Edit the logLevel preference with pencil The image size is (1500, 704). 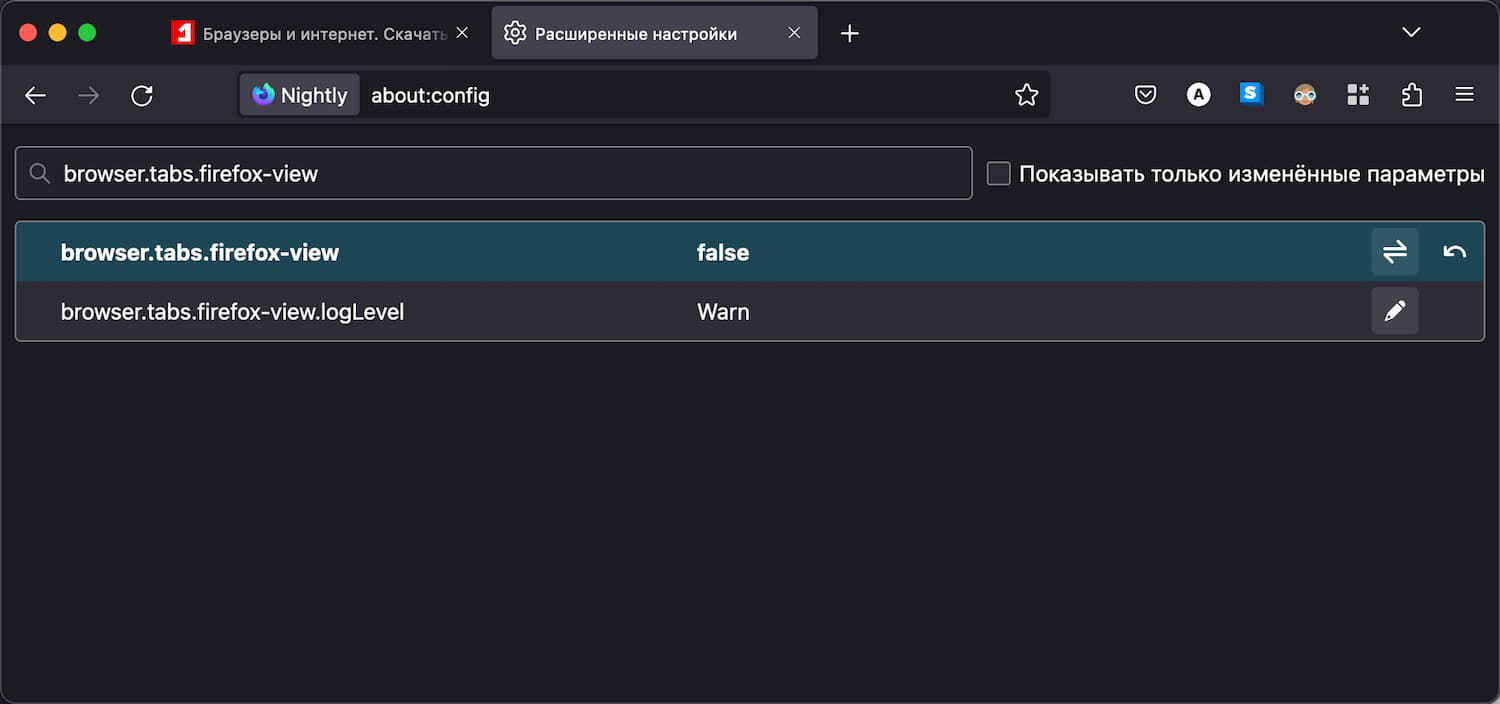1394,311
